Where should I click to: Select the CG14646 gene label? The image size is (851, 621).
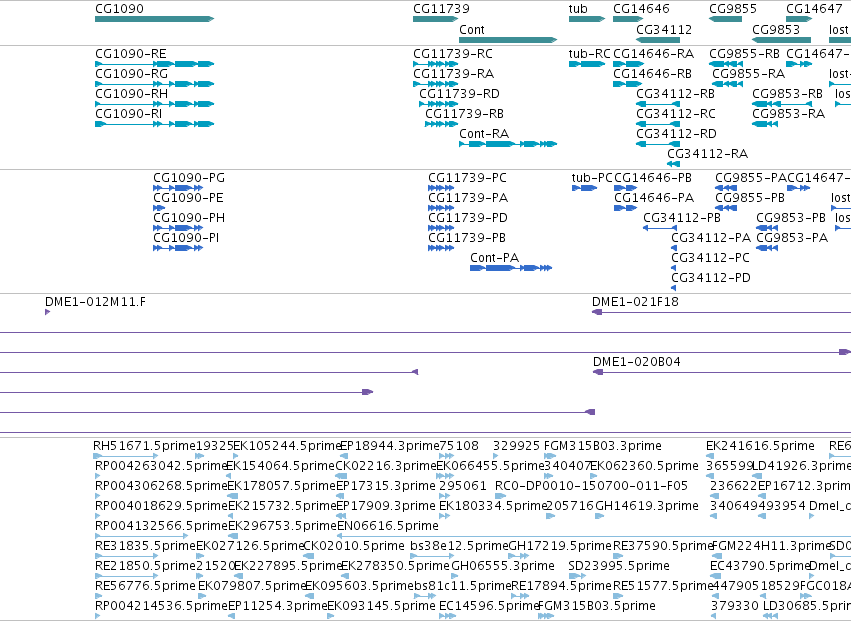642,9
